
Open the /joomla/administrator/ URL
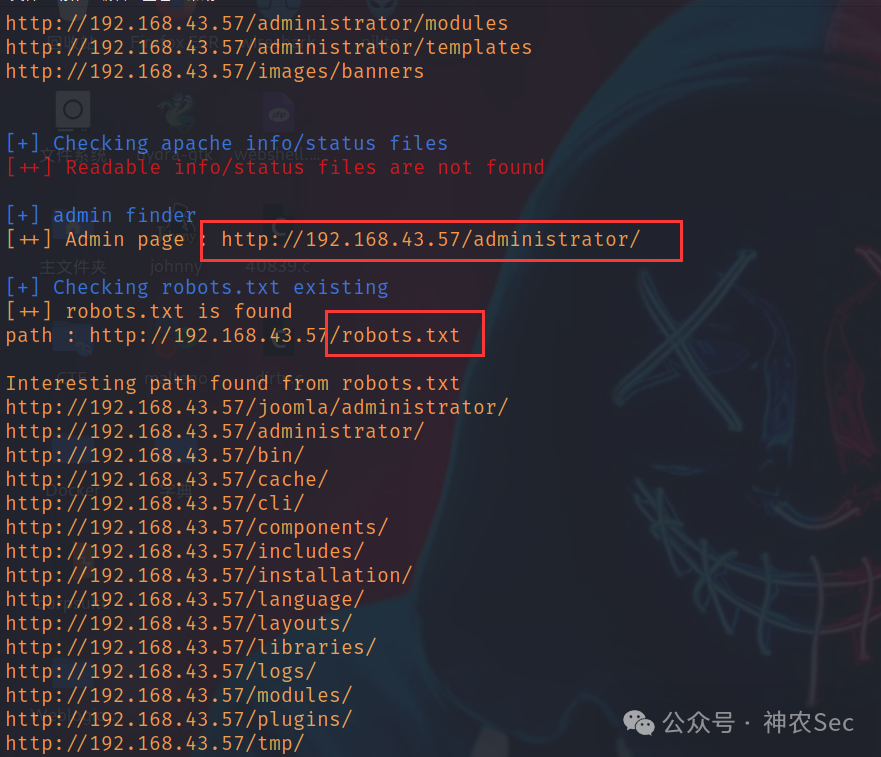pyautogui.click(x=257, y=408)
